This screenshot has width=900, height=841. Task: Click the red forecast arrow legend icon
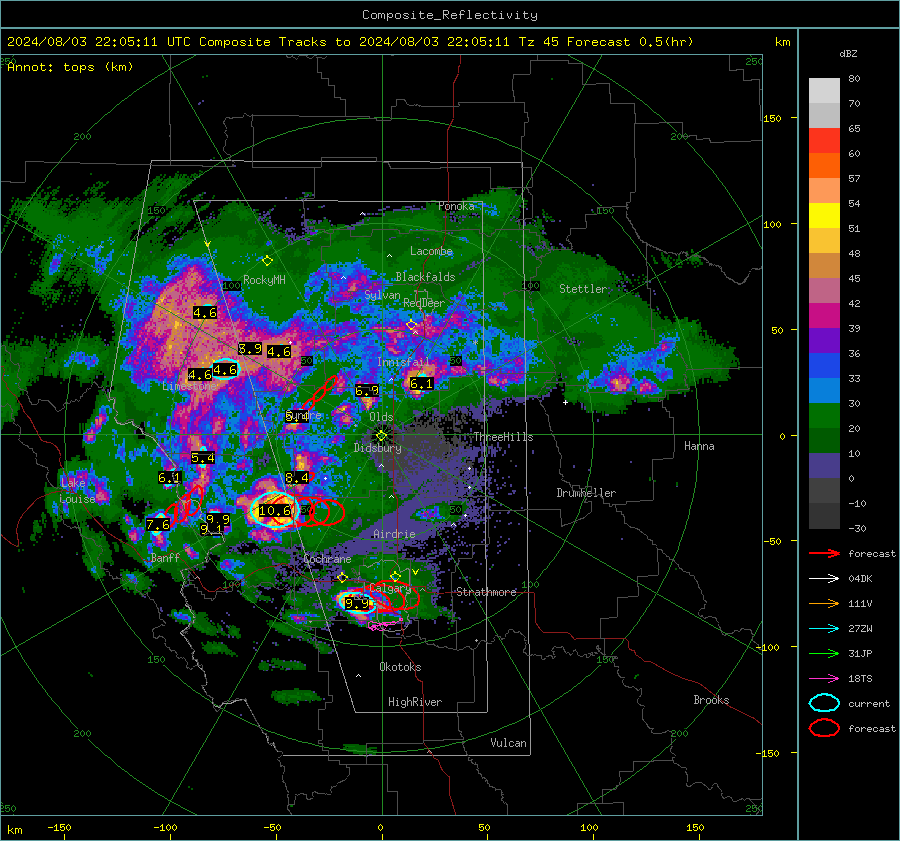click(824, 553)
